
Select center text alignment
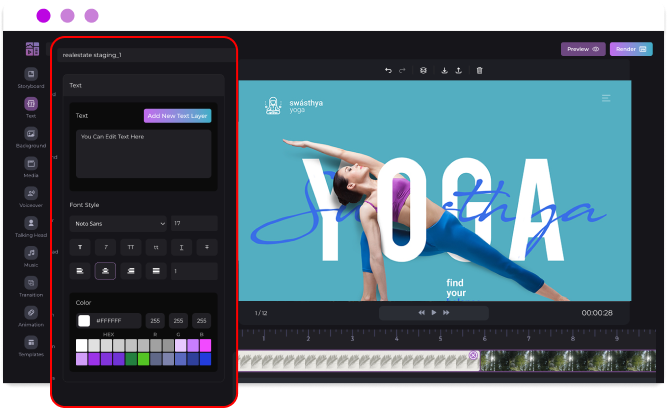pyautogui.click(x=105, y=271)
